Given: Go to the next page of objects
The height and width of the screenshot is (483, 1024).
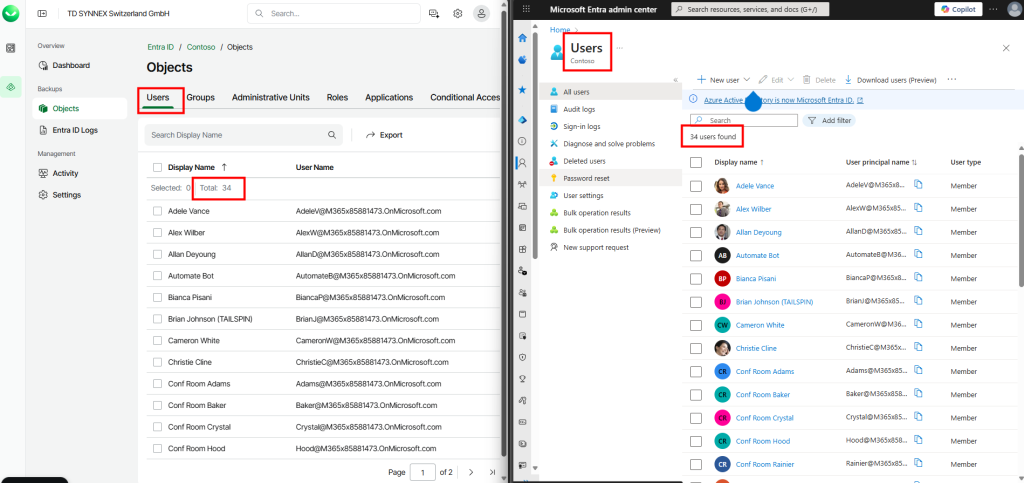Looking at the screenshot, I should tap(472, 472).
